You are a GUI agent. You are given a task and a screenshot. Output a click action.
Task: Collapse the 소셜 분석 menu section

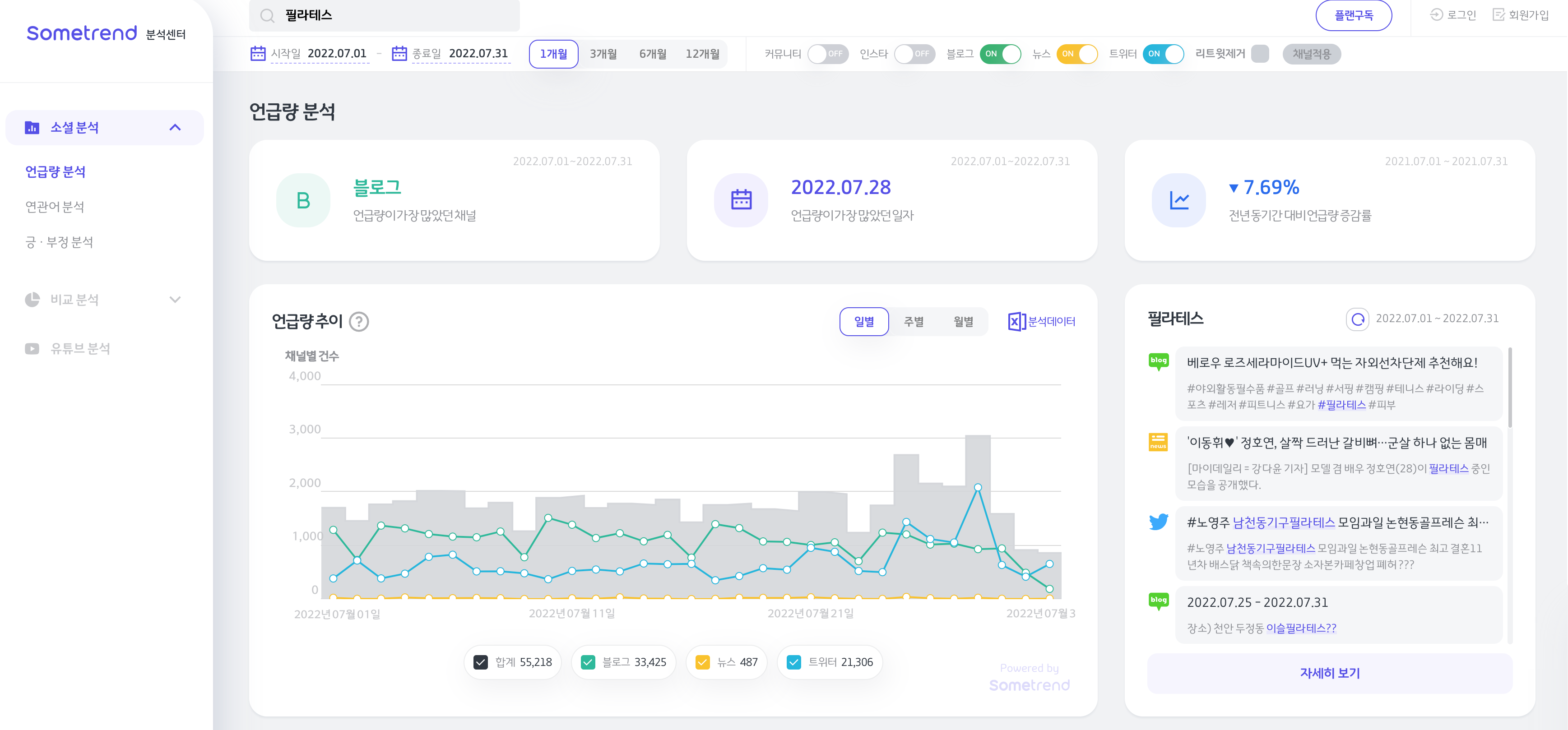point(175,127)
